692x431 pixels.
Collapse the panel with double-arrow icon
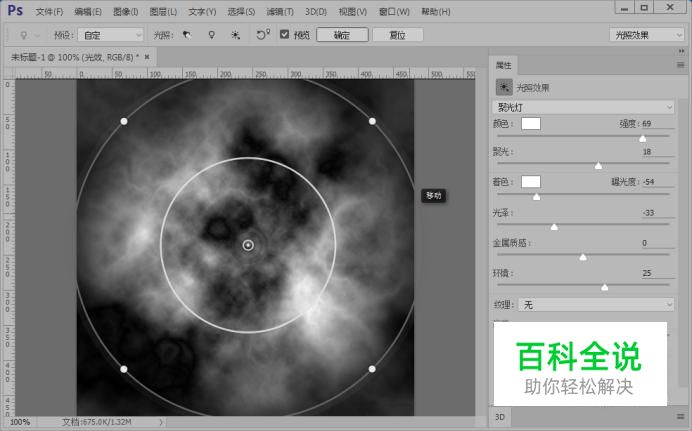click(x=681, y=51)
